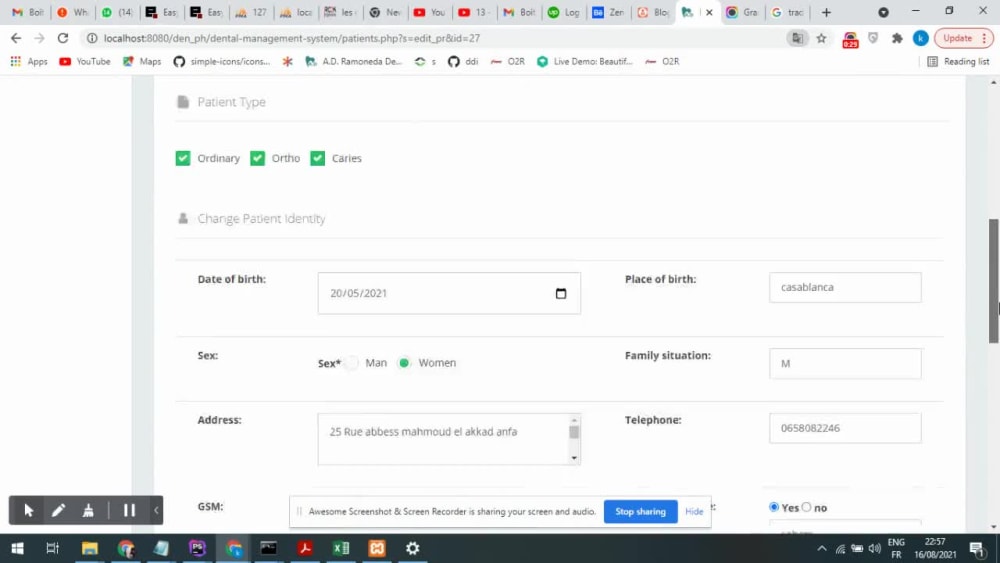Select the pen annotation tool
Screen dimensions: 1000x563
click(x=59, y=510)
